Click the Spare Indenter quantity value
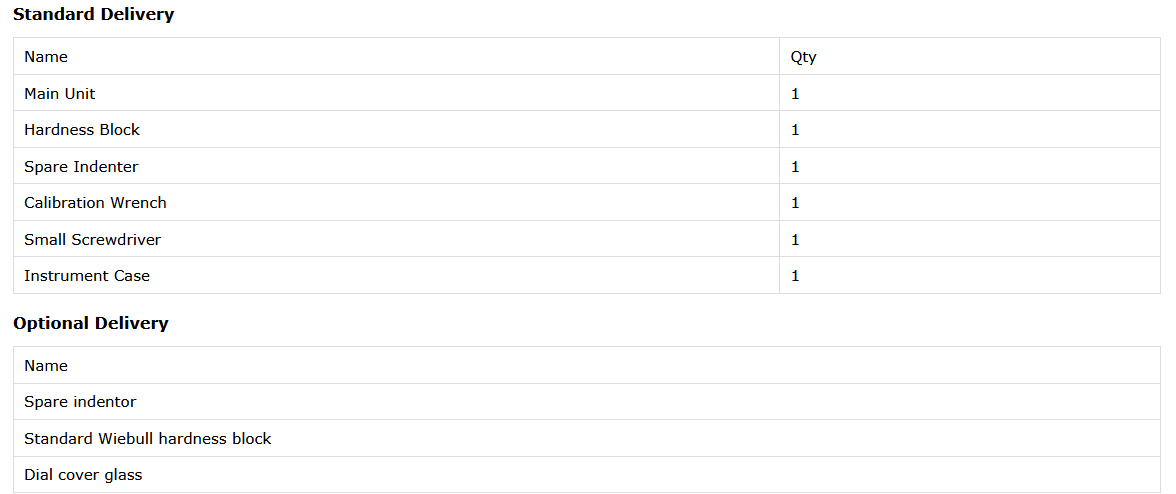 coord(795,166)
